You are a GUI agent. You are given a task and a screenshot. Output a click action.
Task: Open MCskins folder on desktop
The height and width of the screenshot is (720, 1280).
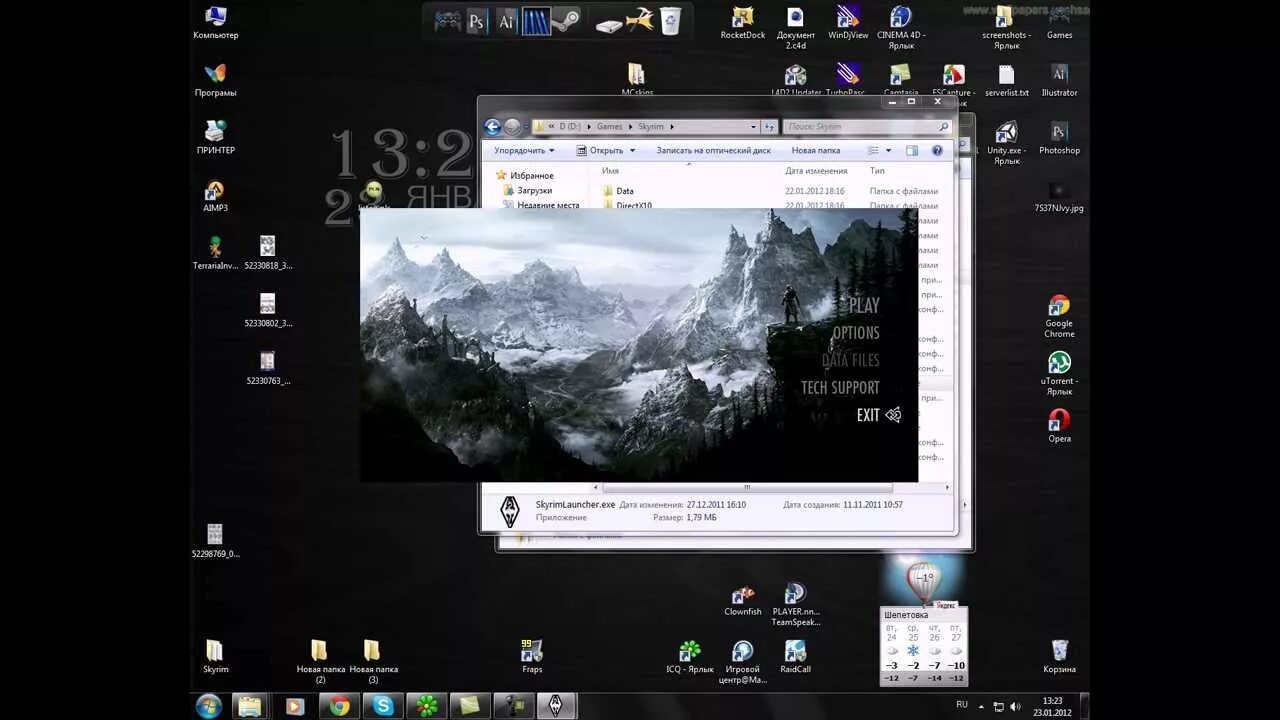click(x=637, y=80)
